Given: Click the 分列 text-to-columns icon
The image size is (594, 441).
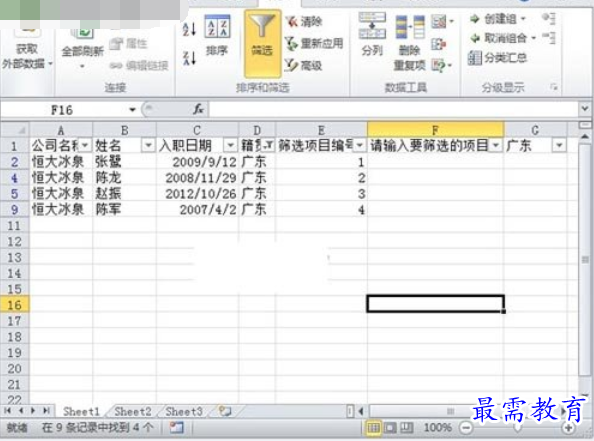Looking at the screenshot, I should [x=372, y=34].
